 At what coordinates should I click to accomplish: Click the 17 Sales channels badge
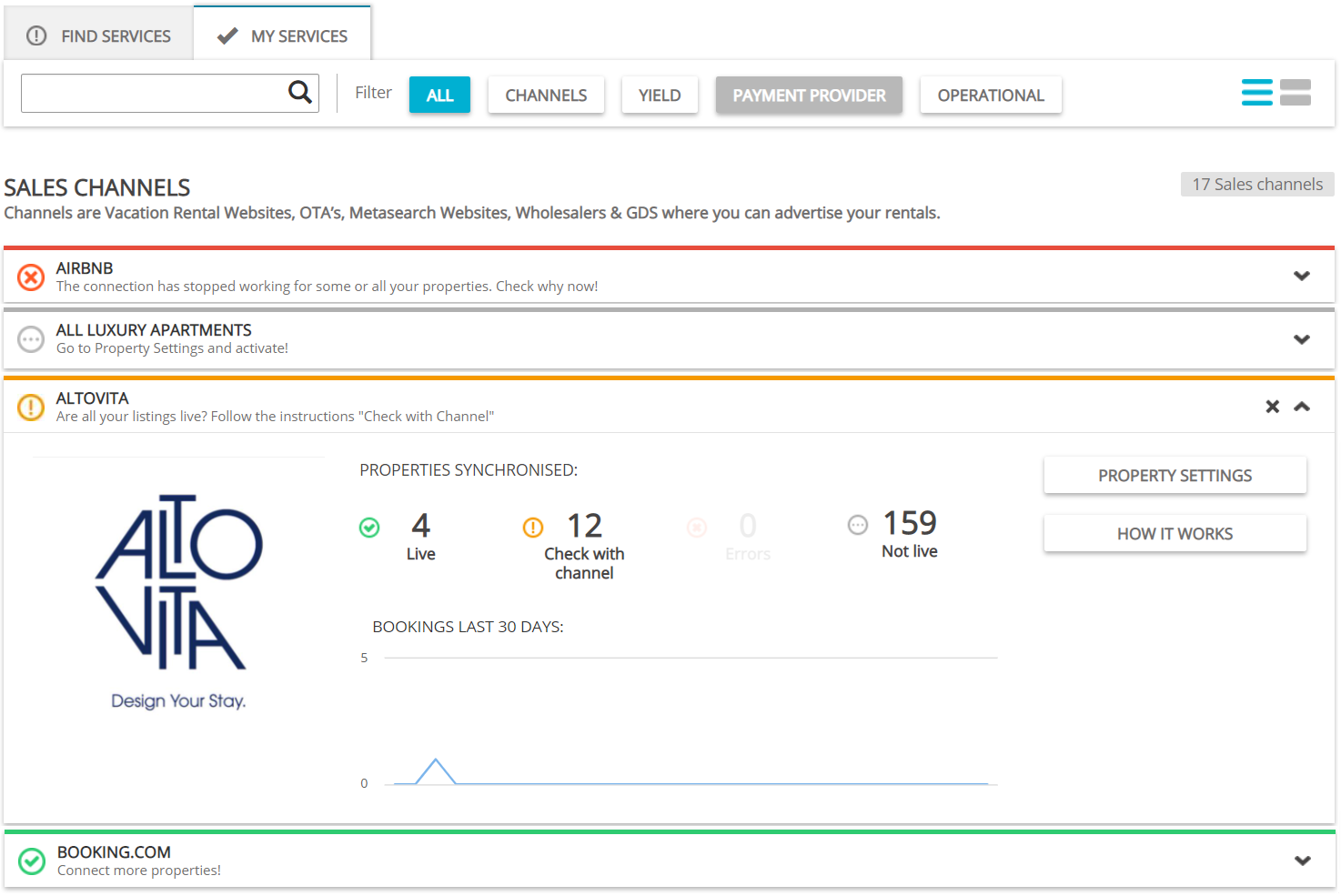click(x=1257, y=184)
